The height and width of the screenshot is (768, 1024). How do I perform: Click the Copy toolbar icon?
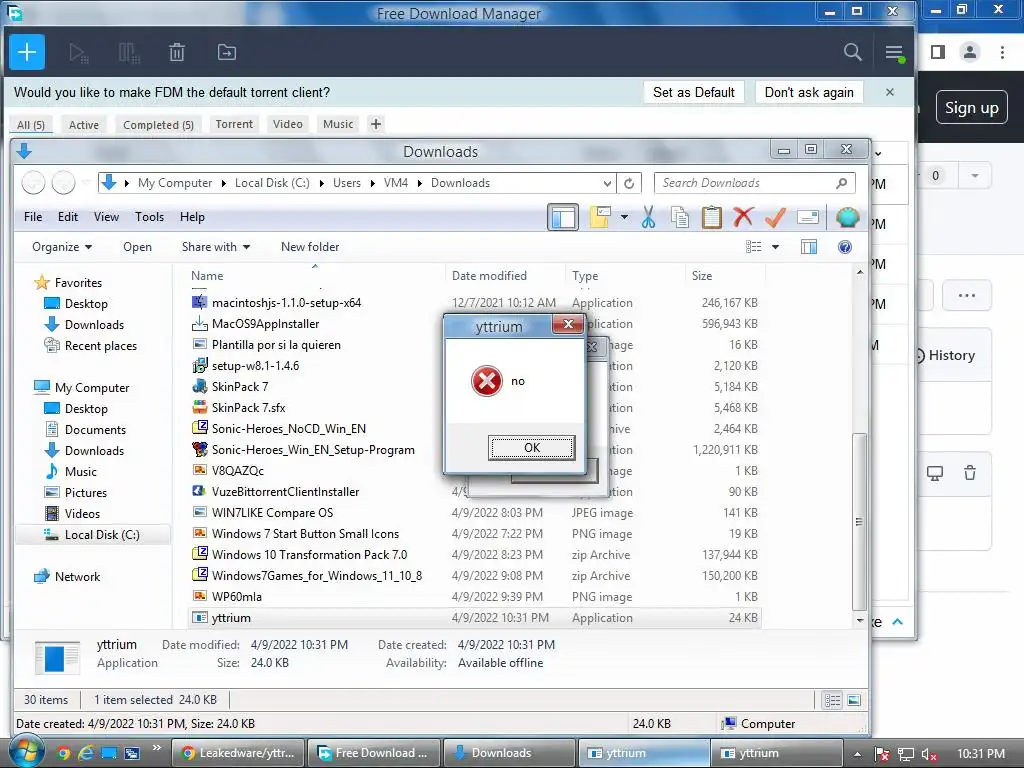tap(680, 217)
